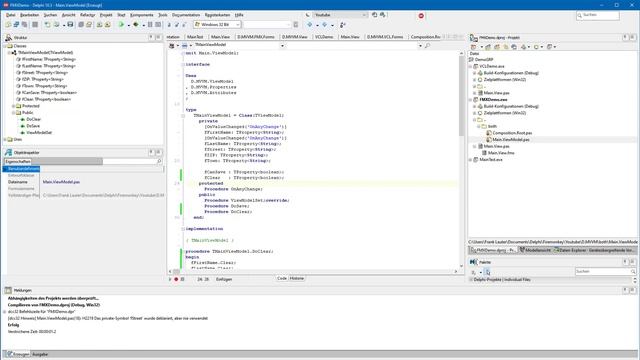
Task: Expand the Uses node in Struktur
Action: (5, 140)
